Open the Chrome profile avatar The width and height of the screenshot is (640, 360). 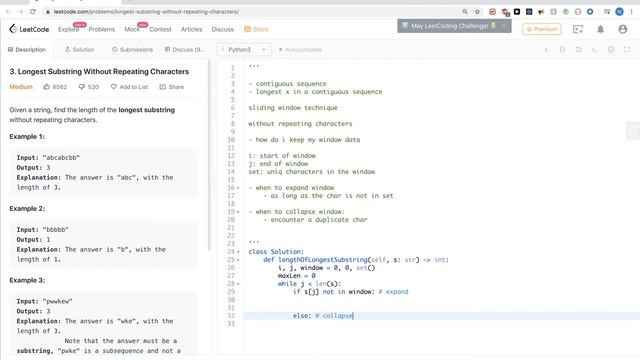620,12
